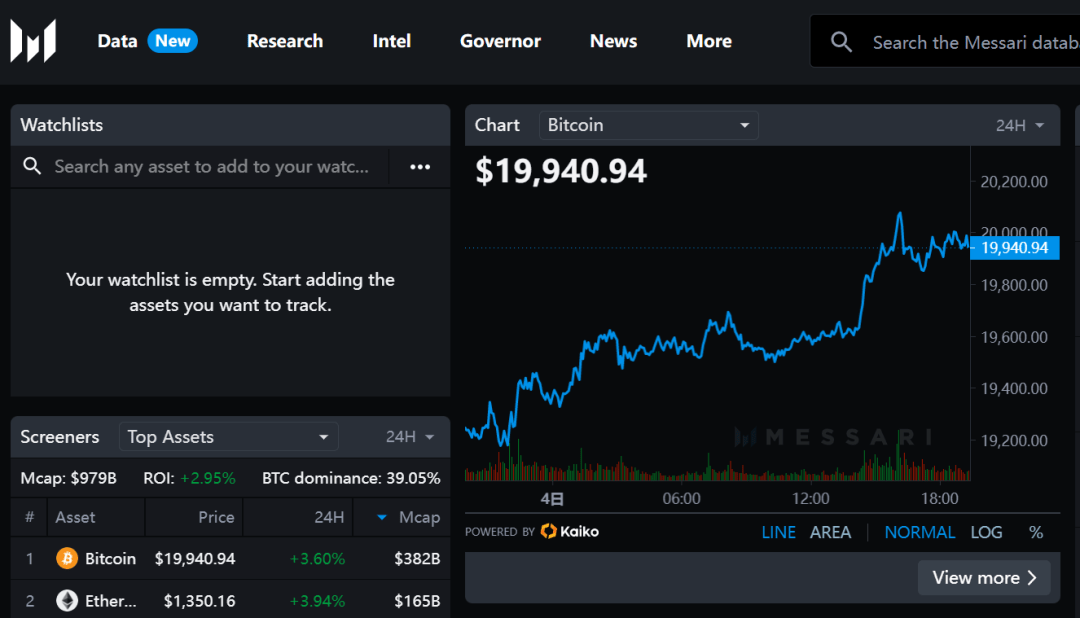Click the large $19,940.94 chart price
The width and height of the screenshot is (1080, 618).
[x=561, y=171]
